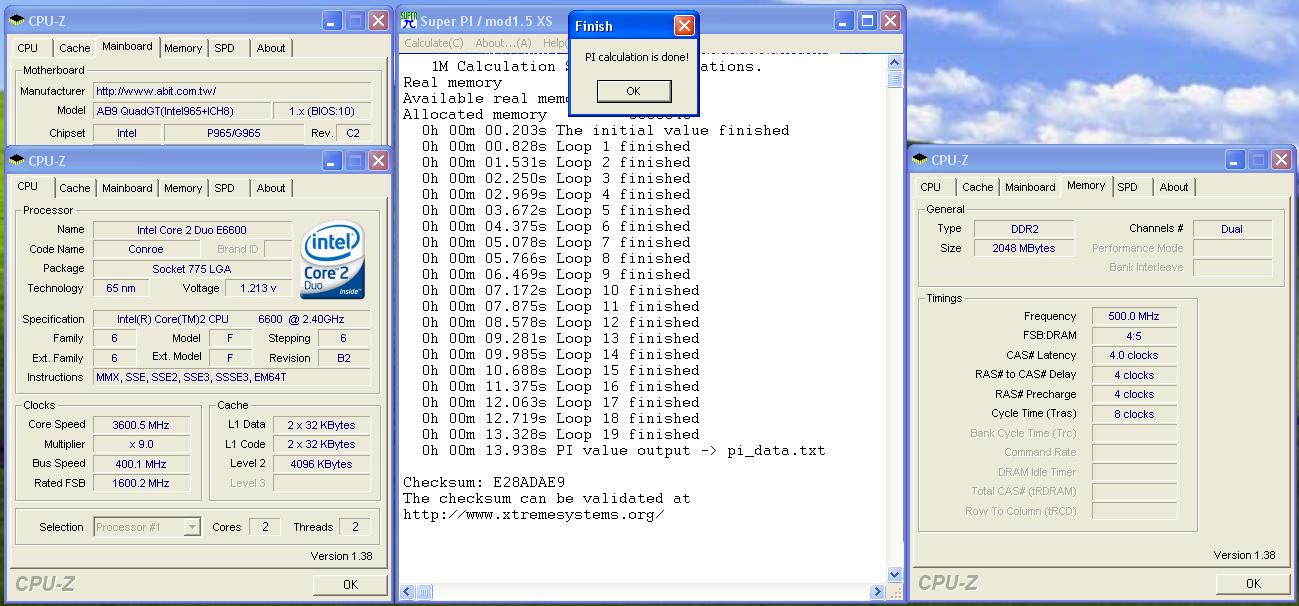This screenshot has width=1299, height=606.
Task: Click the right CPU-Z memory window title icon
Action: 920,160
